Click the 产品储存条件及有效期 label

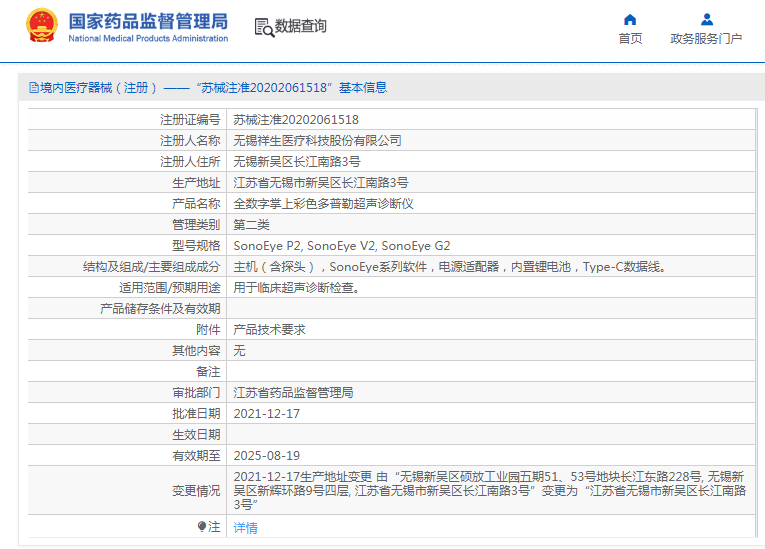(x=160, y=308)
